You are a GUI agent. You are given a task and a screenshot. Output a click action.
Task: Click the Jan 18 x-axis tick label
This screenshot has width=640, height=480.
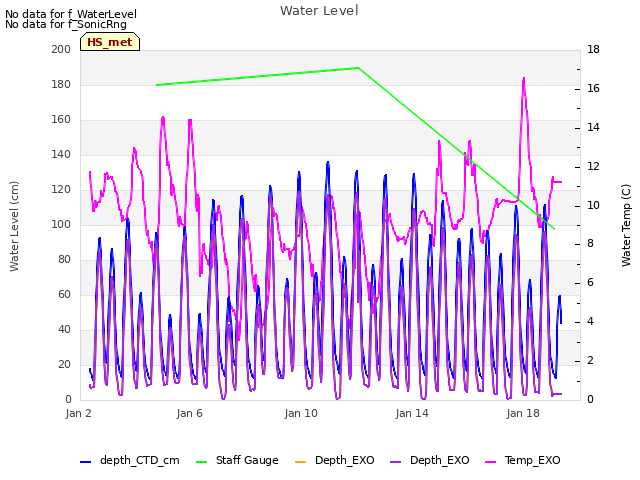(523, 413)
